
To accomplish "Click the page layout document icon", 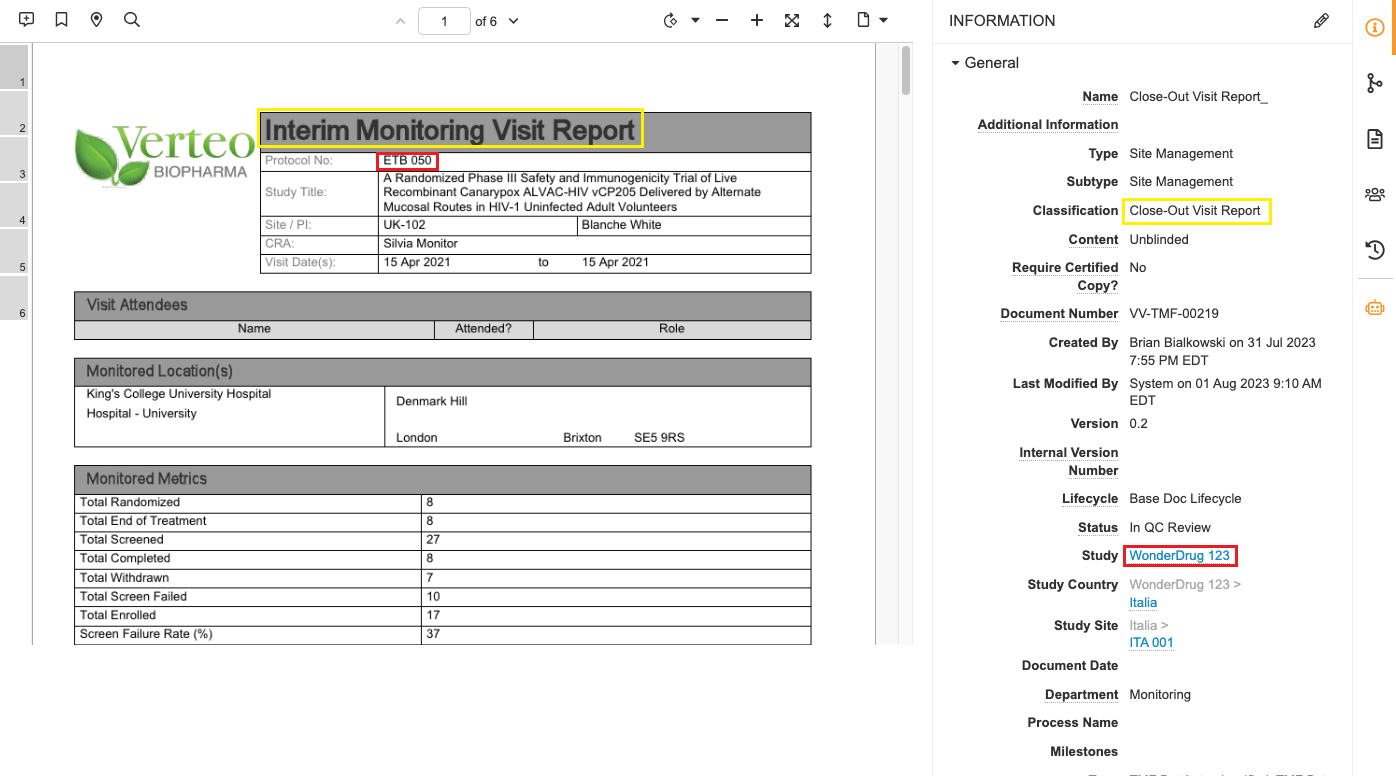I will (x=862, y=20).
